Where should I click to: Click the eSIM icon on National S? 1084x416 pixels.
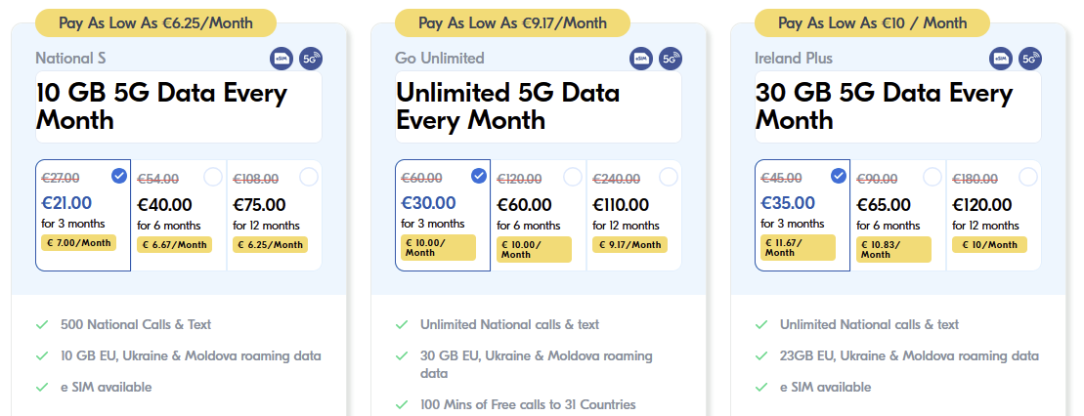[x=282, y=59]
